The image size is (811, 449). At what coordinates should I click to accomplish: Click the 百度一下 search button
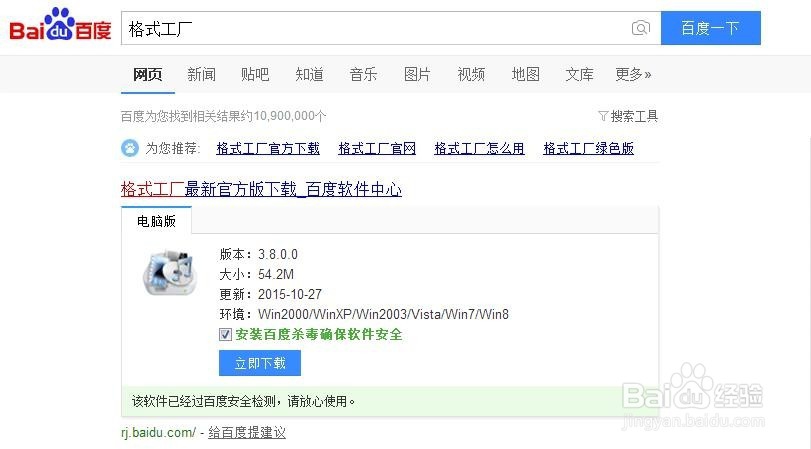click(x=711, y=28)
